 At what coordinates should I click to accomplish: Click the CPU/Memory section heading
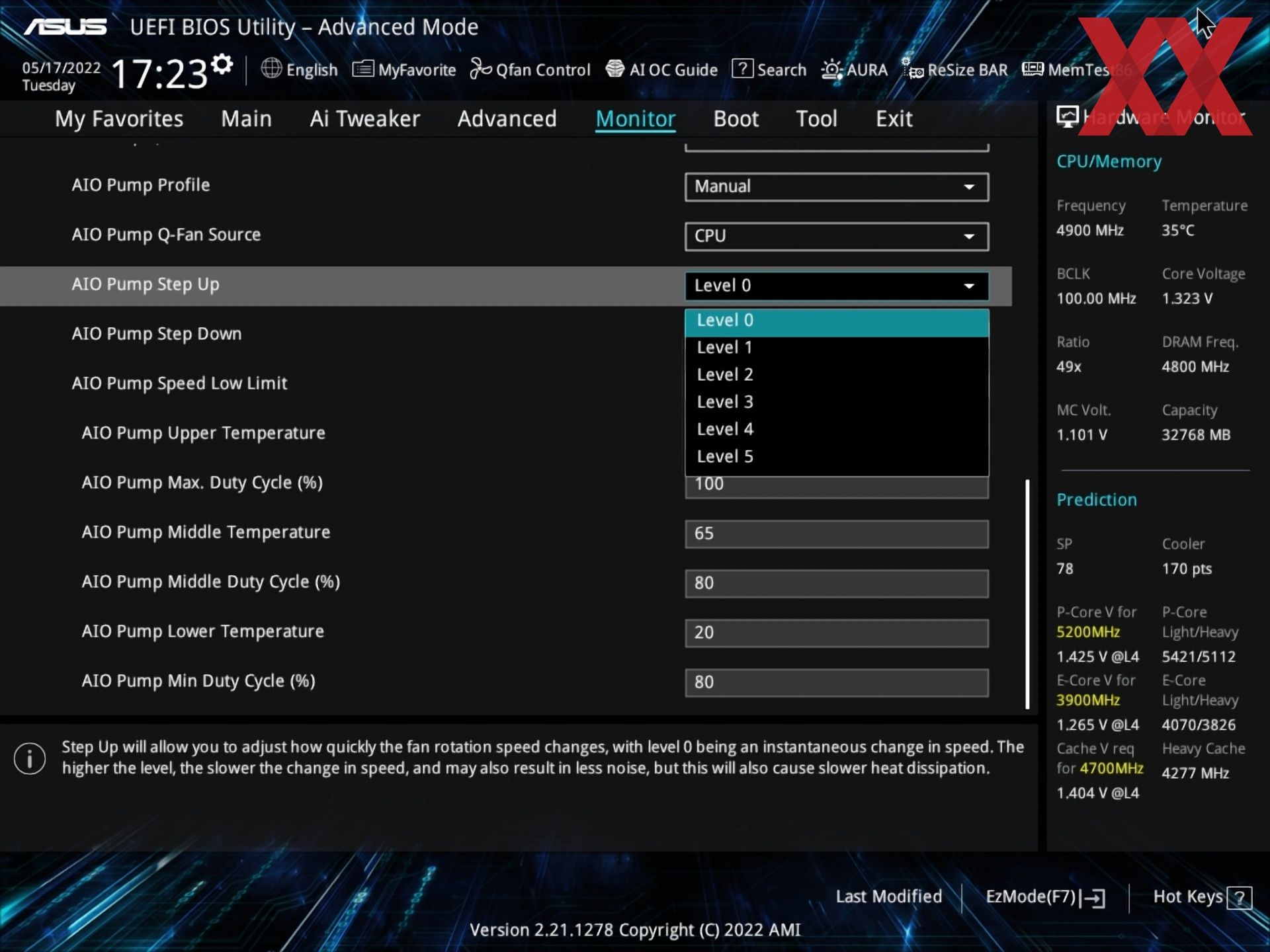coord(1109,162)
